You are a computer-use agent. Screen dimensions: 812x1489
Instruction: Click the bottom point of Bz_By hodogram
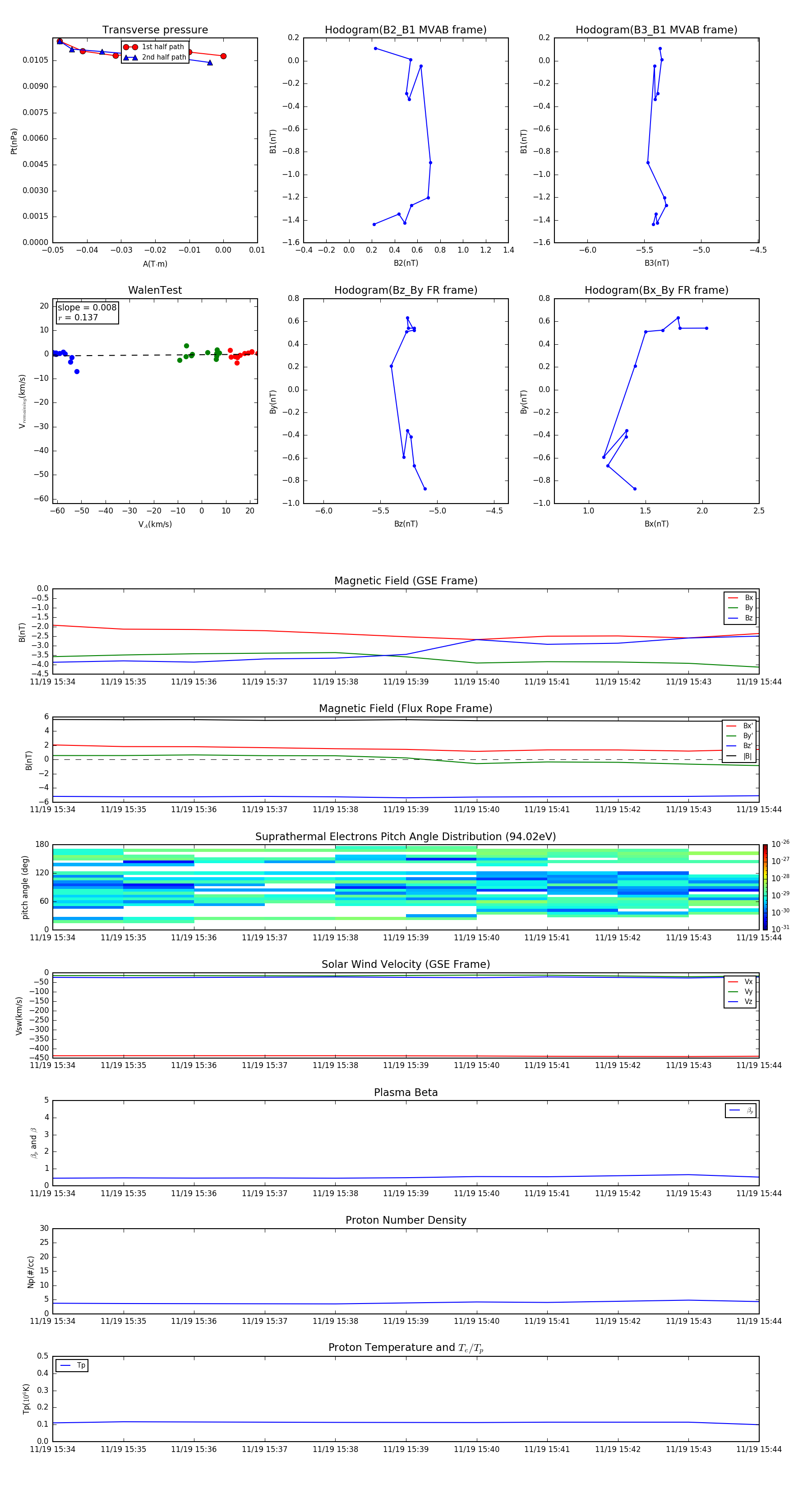tap(425, 489)
